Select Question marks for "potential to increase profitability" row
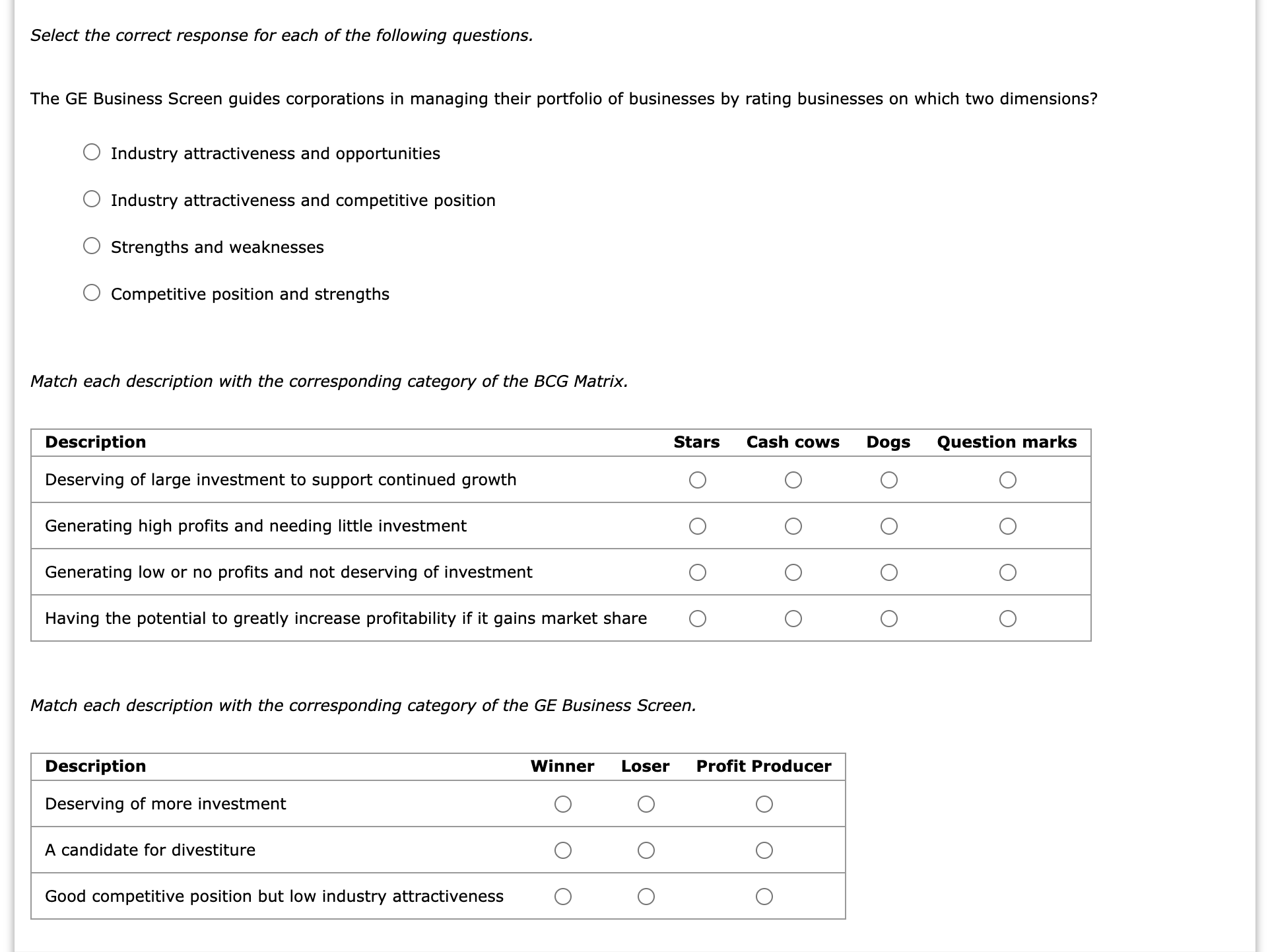The image size is (1270, 952). click(x=1008, y=619)
